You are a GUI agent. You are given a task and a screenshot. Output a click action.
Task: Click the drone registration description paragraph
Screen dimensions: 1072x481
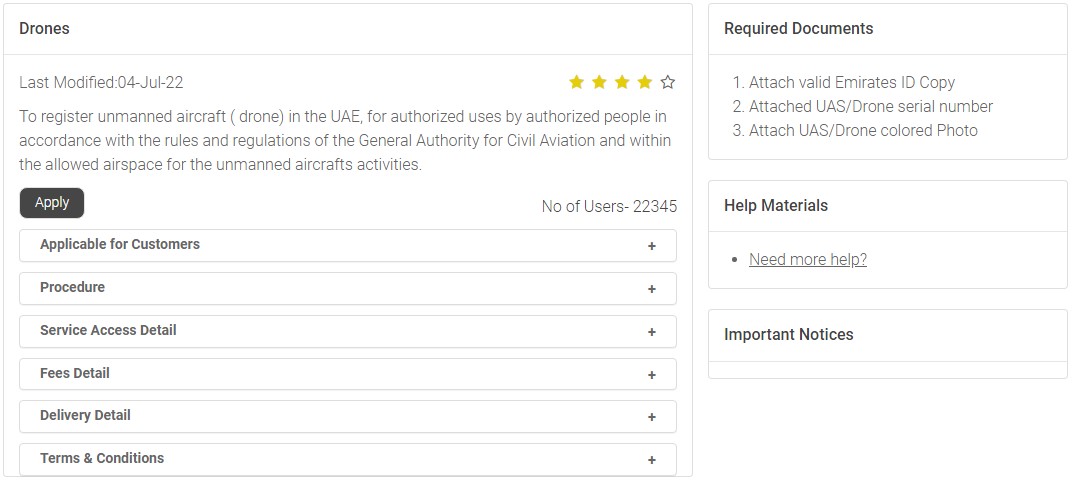tap(345, 141)
